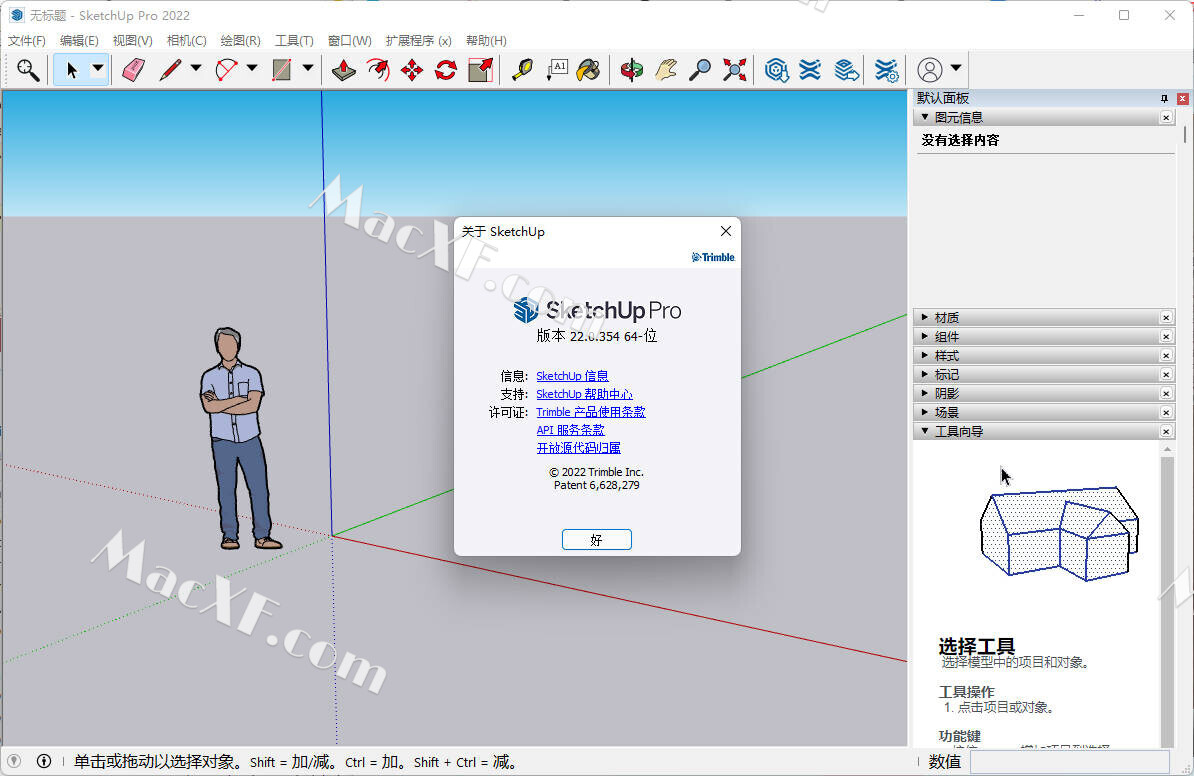Click the Send to LayOut icon
1194x776 pixels.
846,70
